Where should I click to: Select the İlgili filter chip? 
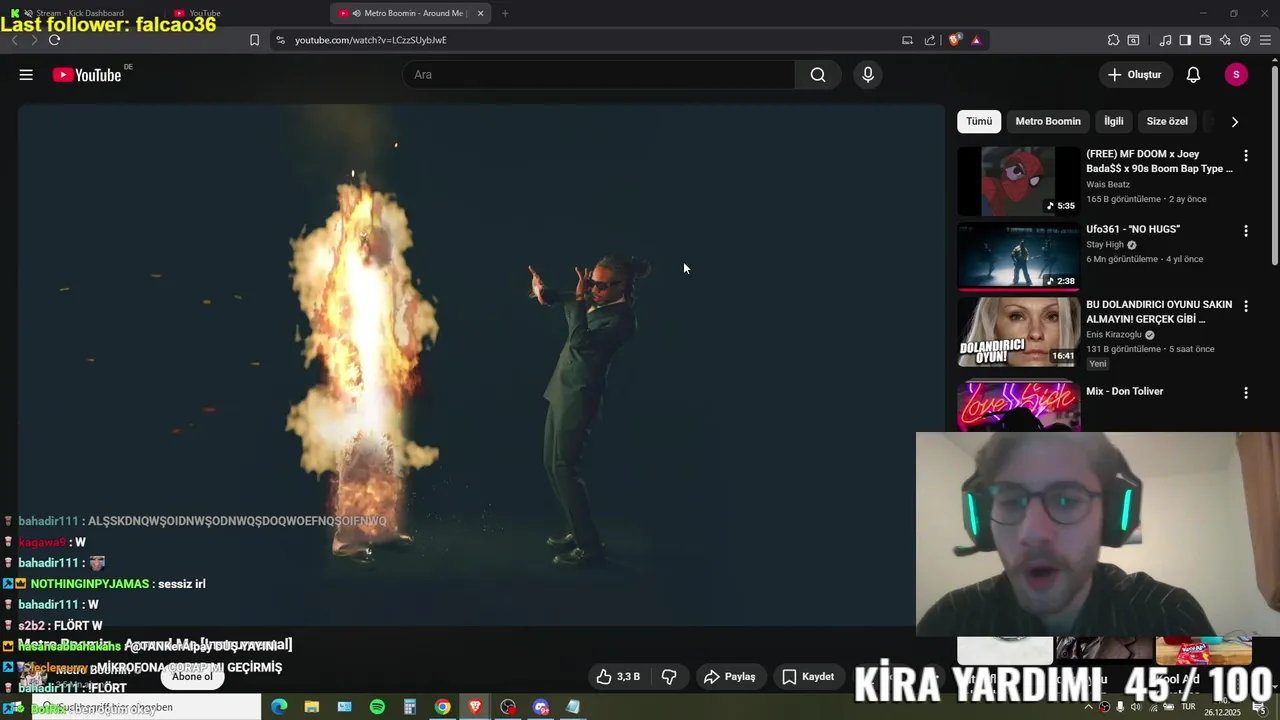point(1113,121)
